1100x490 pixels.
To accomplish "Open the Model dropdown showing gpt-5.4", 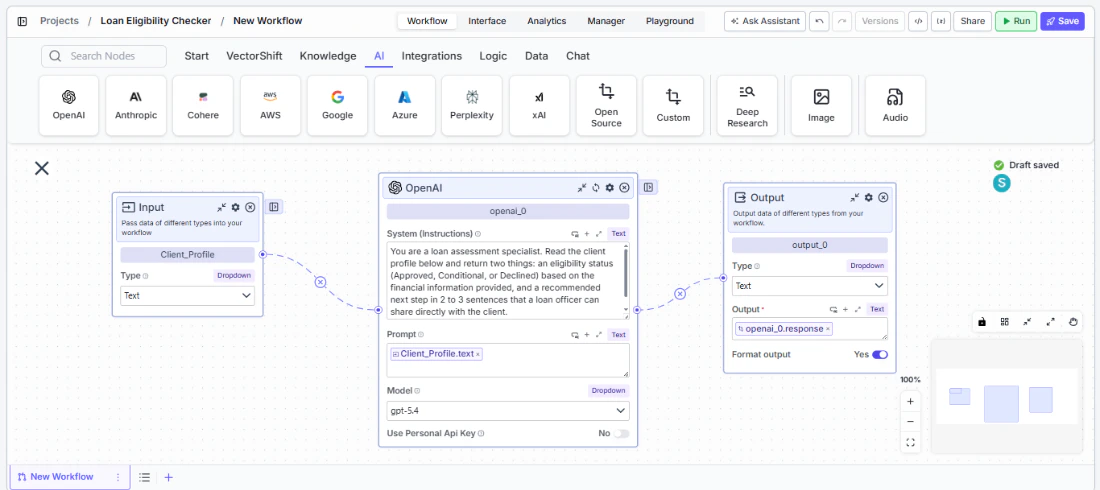I will click(x=508, y=411).
